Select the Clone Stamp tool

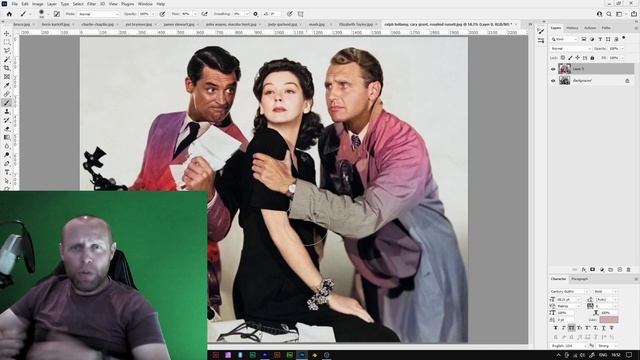coord(7,111)
